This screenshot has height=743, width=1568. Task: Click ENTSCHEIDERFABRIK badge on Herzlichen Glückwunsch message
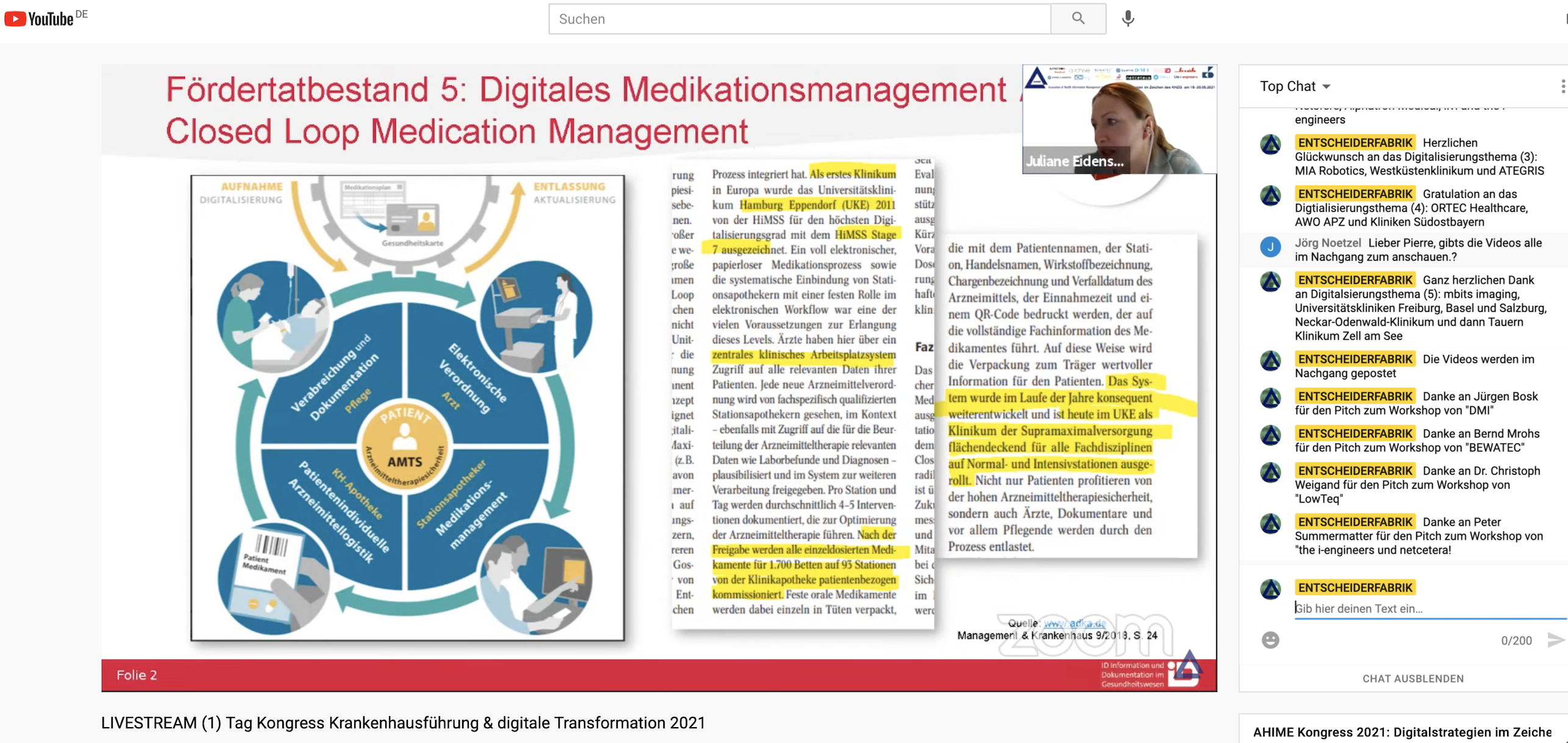(x=1355, y=143)
